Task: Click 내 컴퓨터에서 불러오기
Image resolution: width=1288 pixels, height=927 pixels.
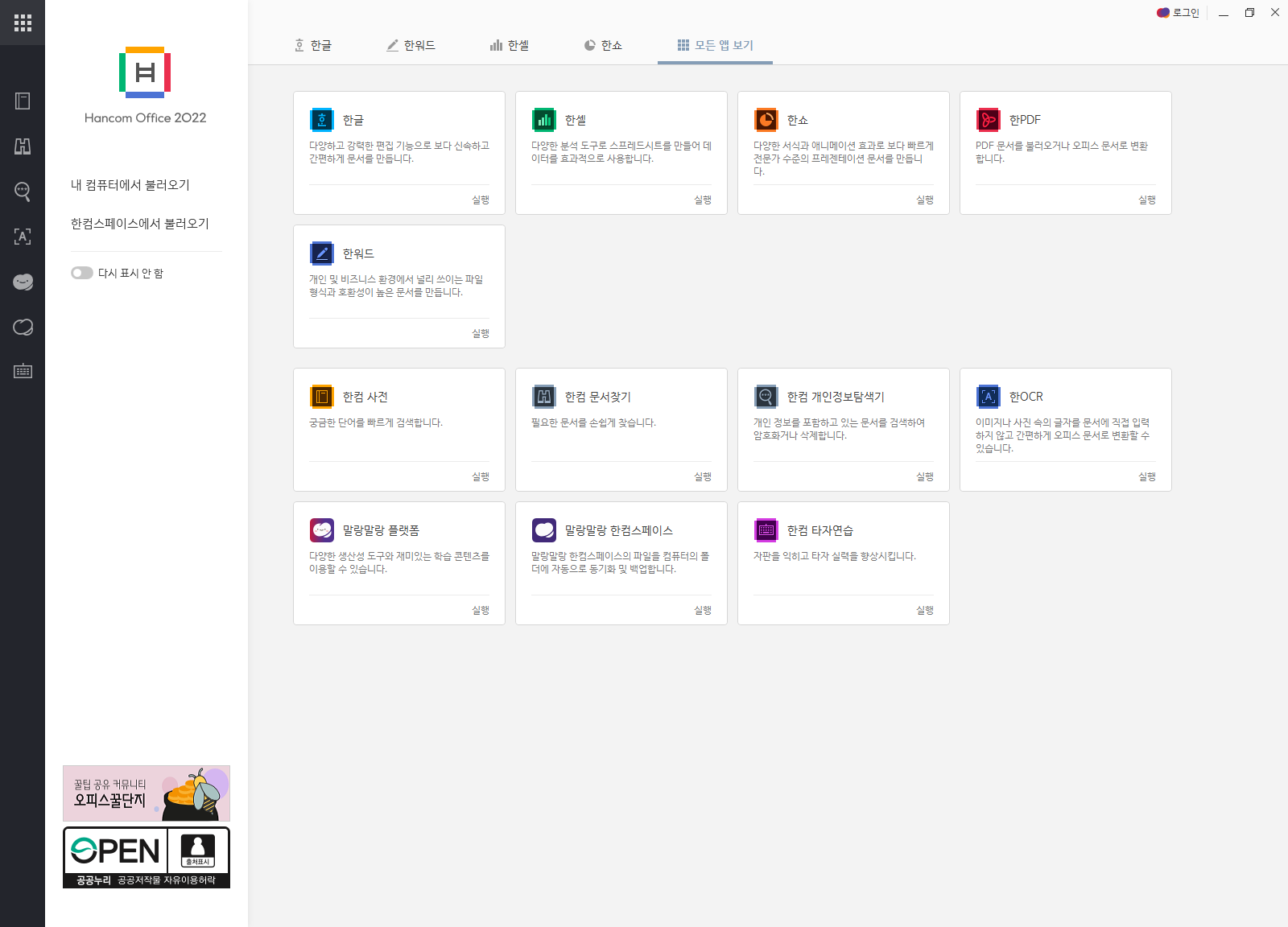Action: pos(130,185)
